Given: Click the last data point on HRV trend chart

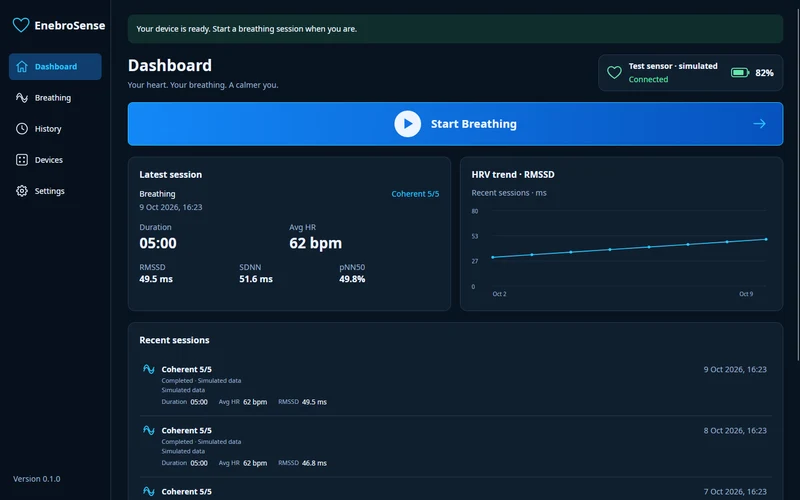Looking at the screenshot, I should pyautogui.click(x=766, y=239).
